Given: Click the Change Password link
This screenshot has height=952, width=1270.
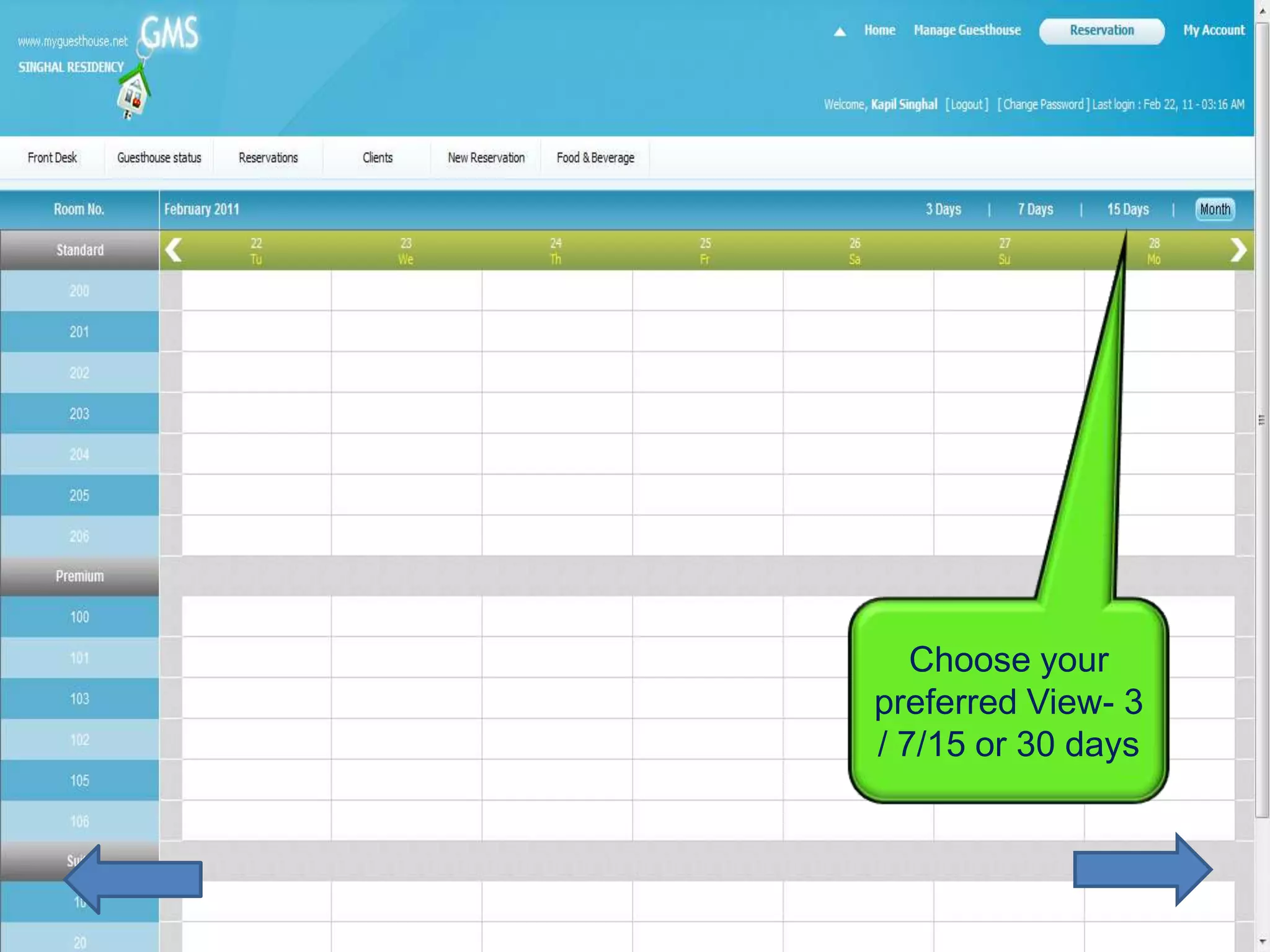Looking at the screenshot, I should tap(1043, 104).
